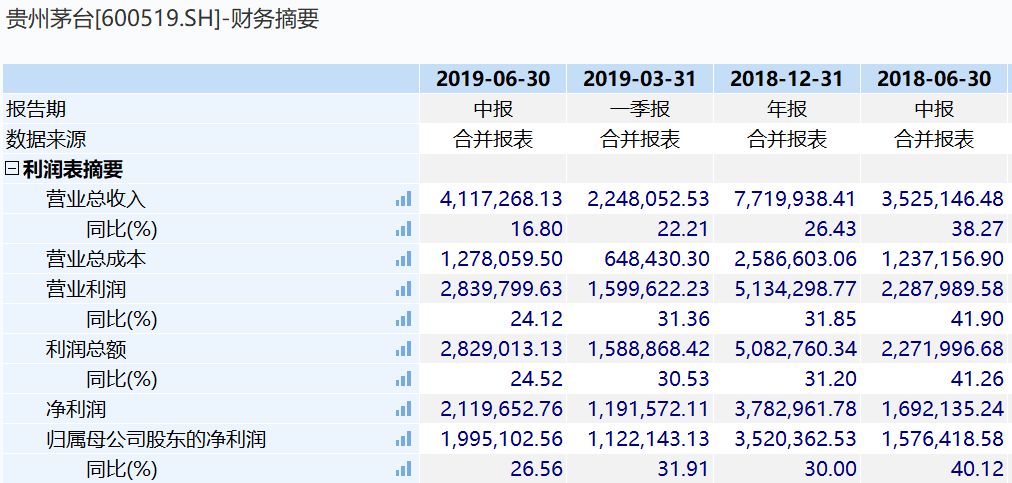The image size is (1012, 483).
Task: Select revenue growth value 16.80
Action: [536, 229]
